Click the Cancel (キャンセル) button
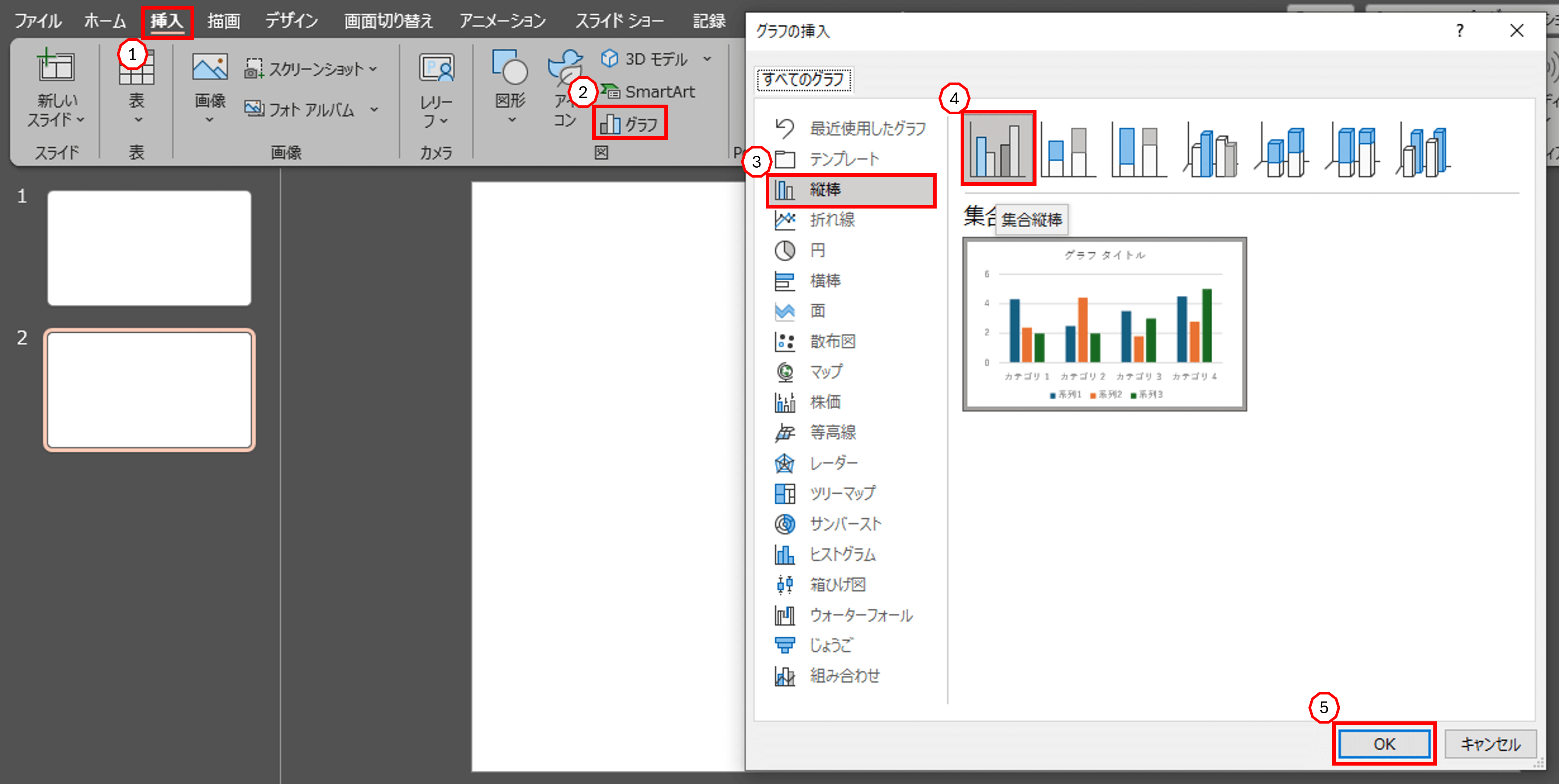Screen dimensions: 1559x784 click(1490, 743)
